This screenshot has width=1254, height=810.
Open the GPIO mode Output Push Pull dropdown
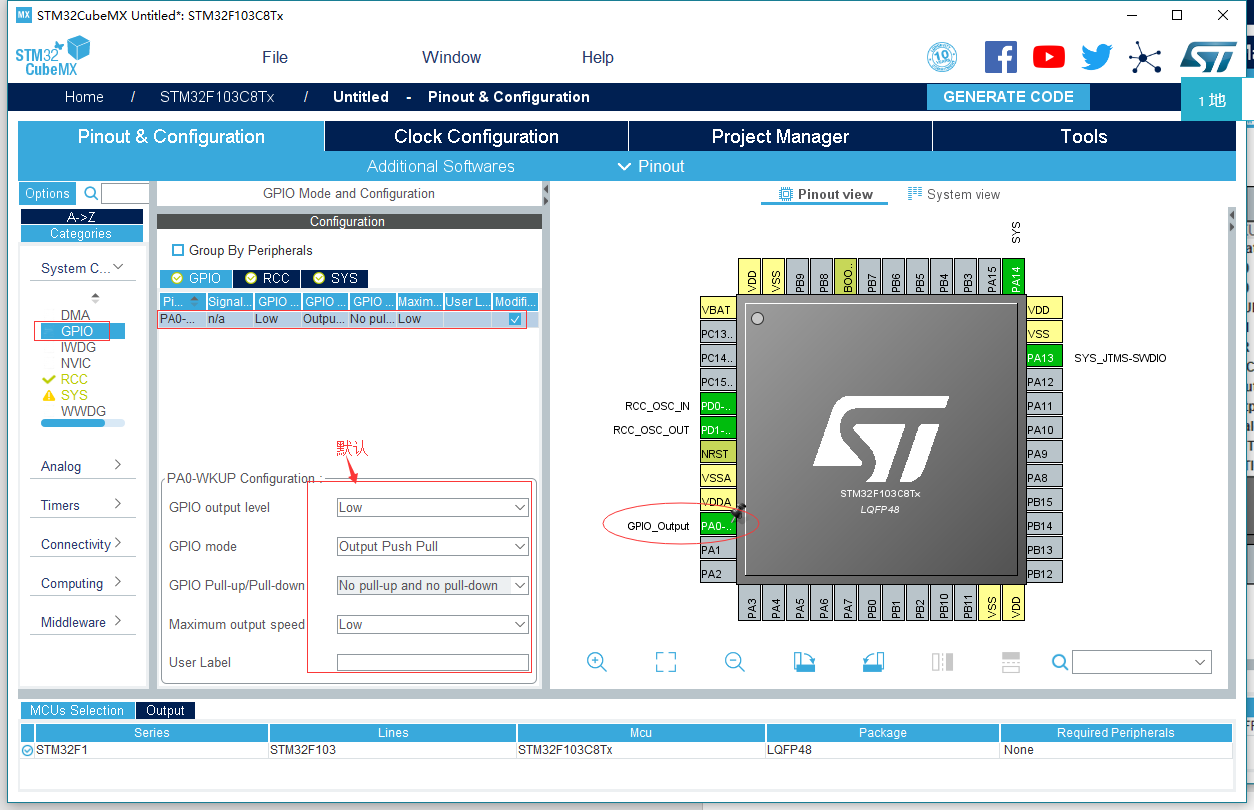point(432,546)
